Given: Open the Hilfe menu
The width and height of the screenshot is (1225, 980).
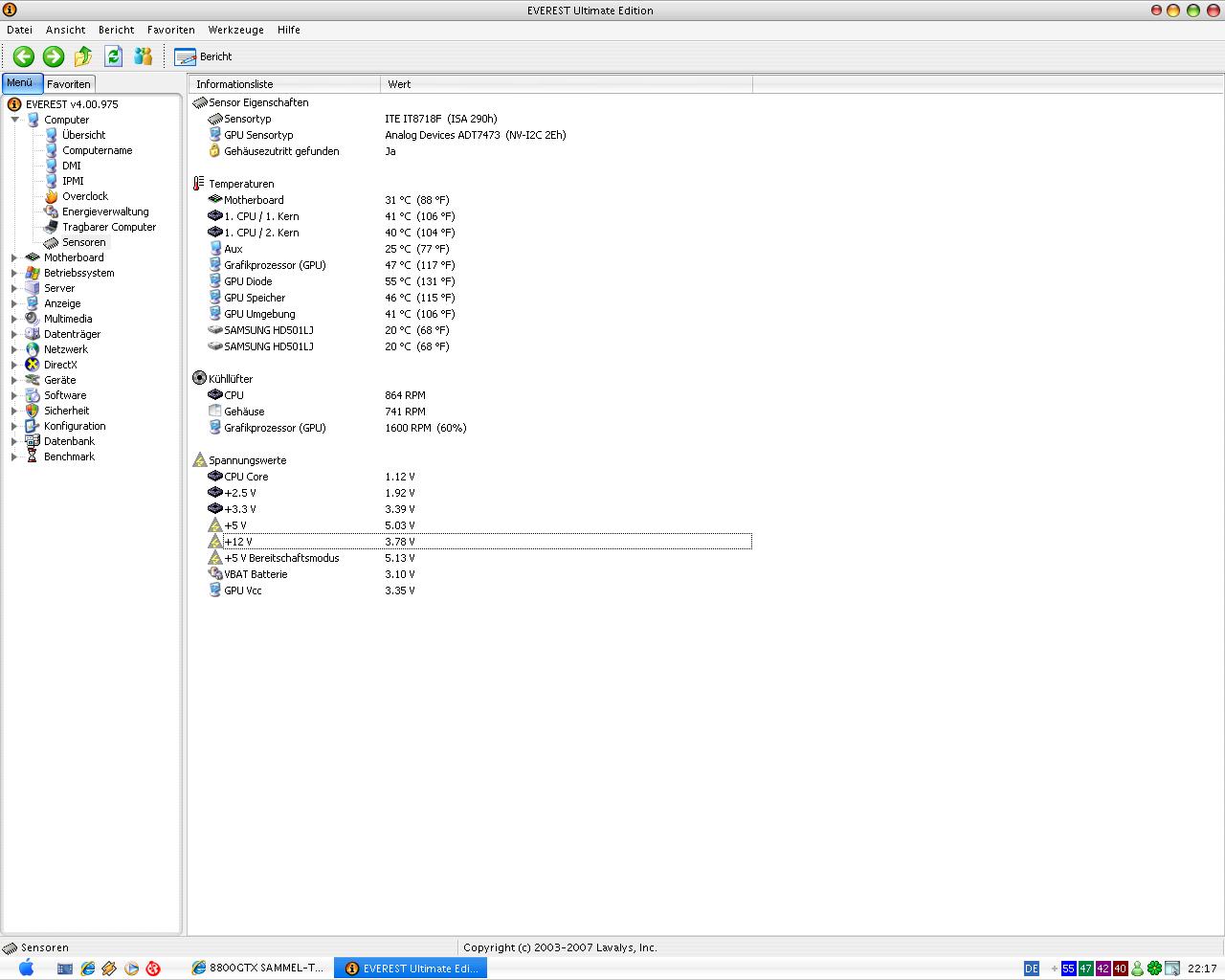Looking at the screenshot, I should point(288,30).
